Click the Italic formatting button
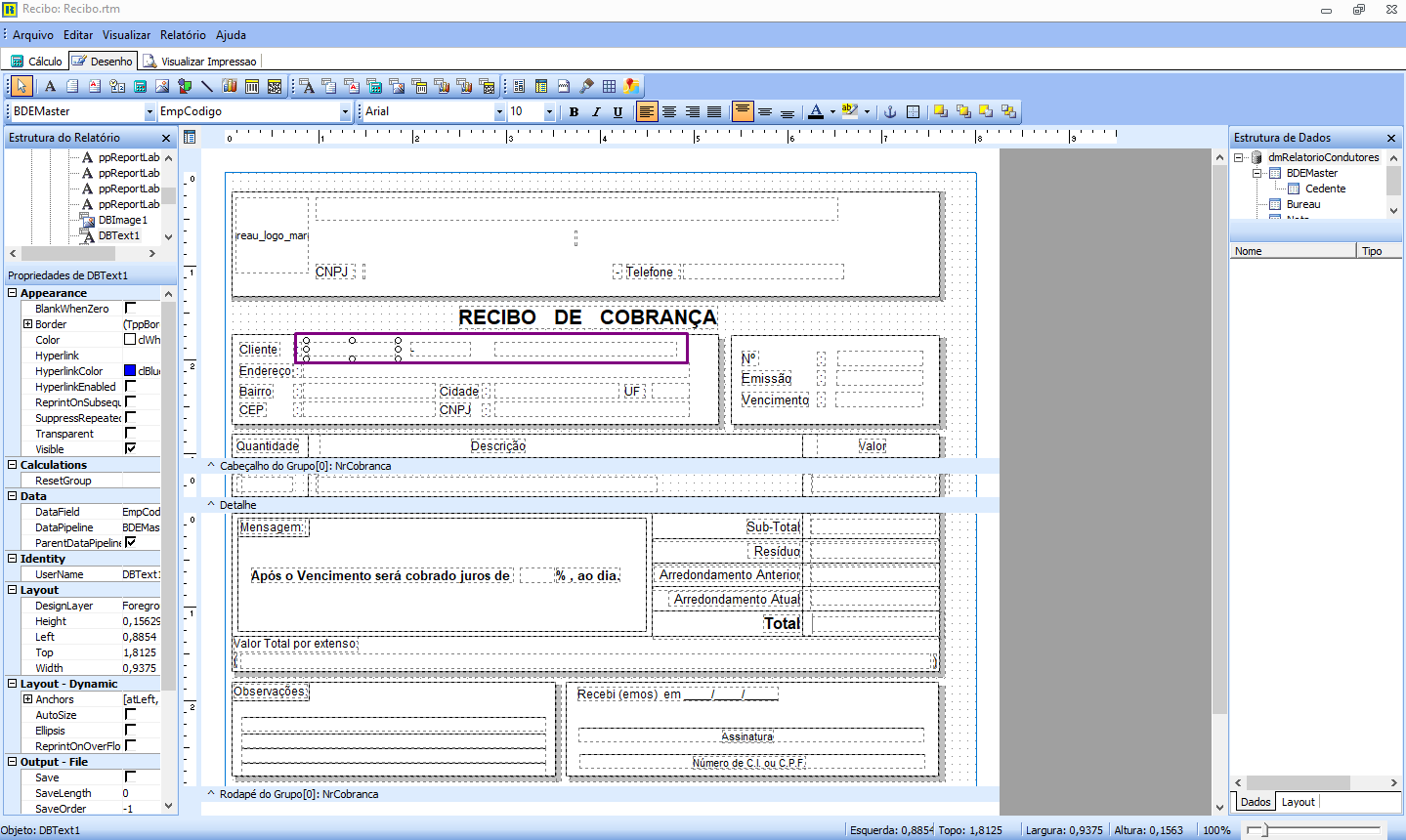The width and height of the screenshot is (1406, 840). pos(596,112)
